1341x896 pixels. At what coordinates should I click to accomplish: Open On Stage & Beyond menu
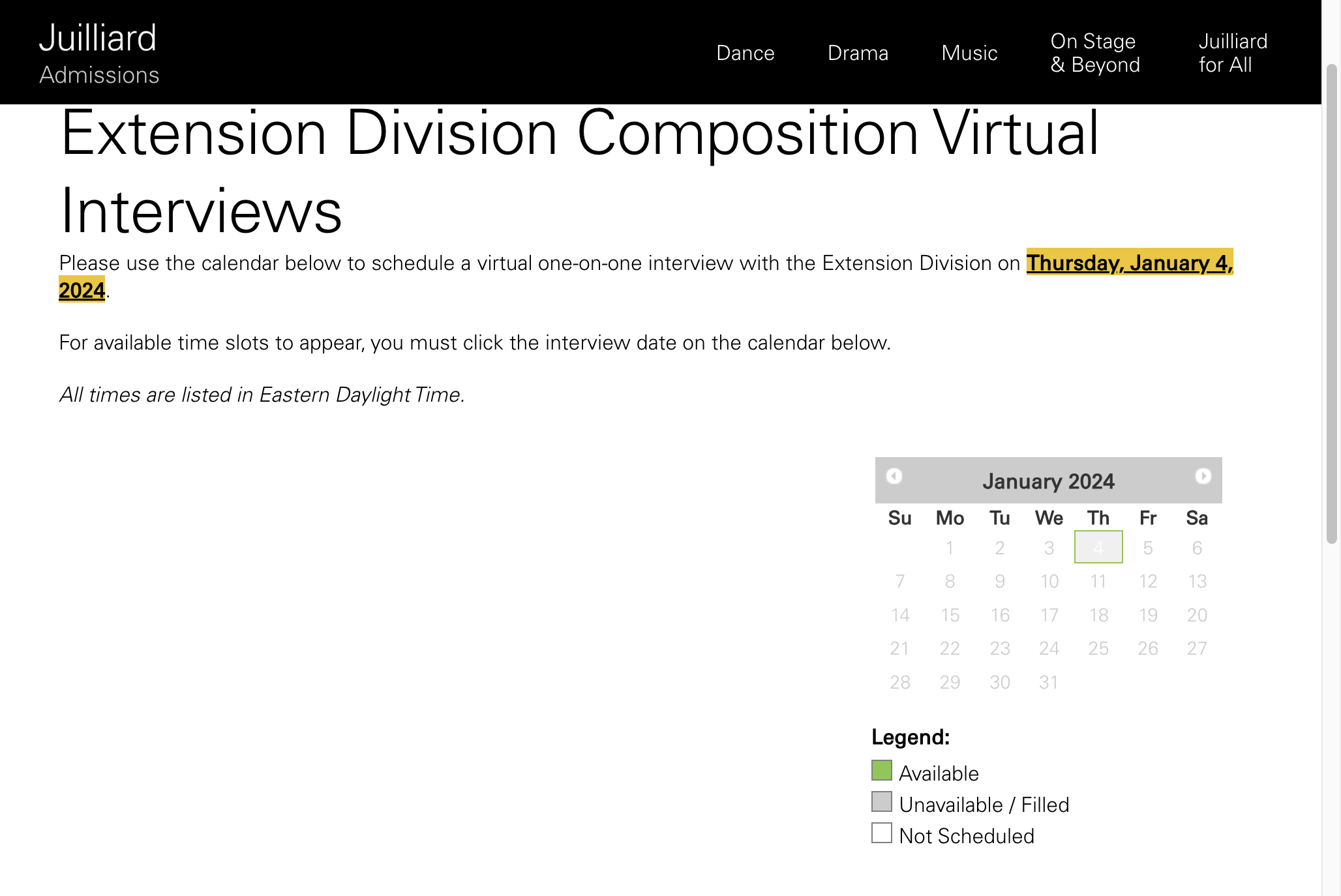click(1096, 53)
